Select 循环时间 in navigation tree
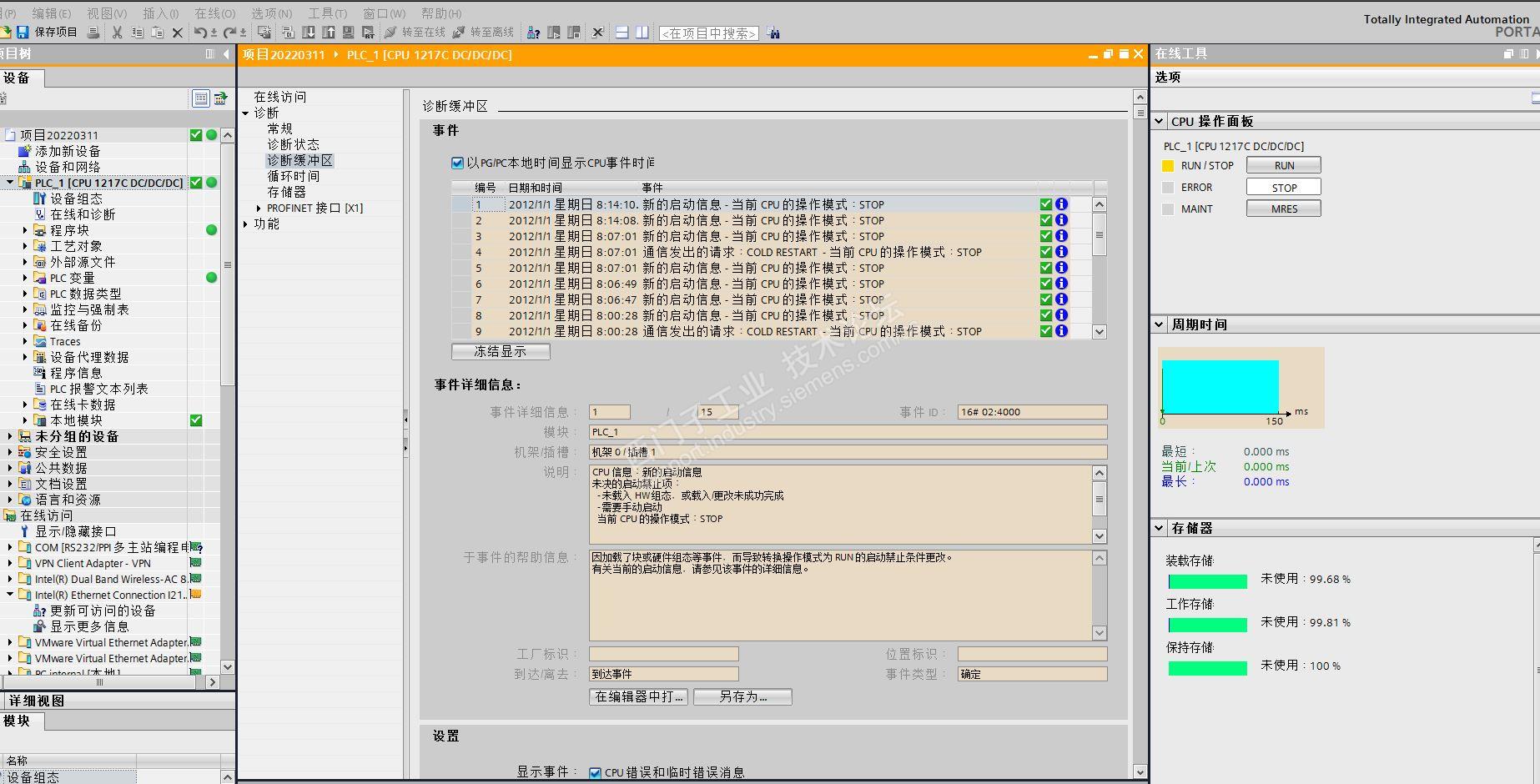The height and width of the screenshot is (784, 1540). 293,176
